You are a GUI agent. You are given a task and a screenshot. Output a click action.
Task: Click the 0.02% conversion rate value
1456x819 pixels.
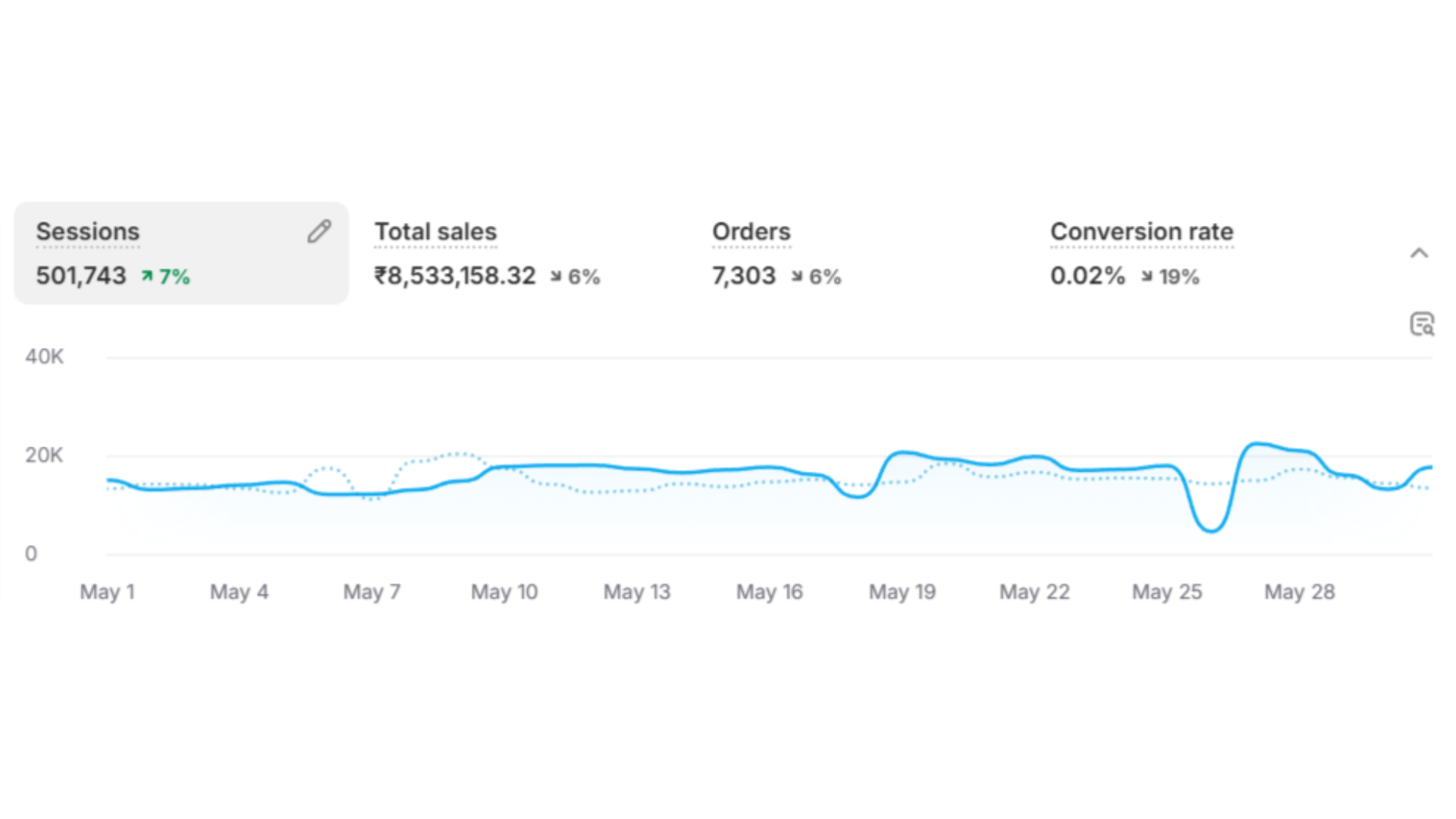(x=1087, y=276)
